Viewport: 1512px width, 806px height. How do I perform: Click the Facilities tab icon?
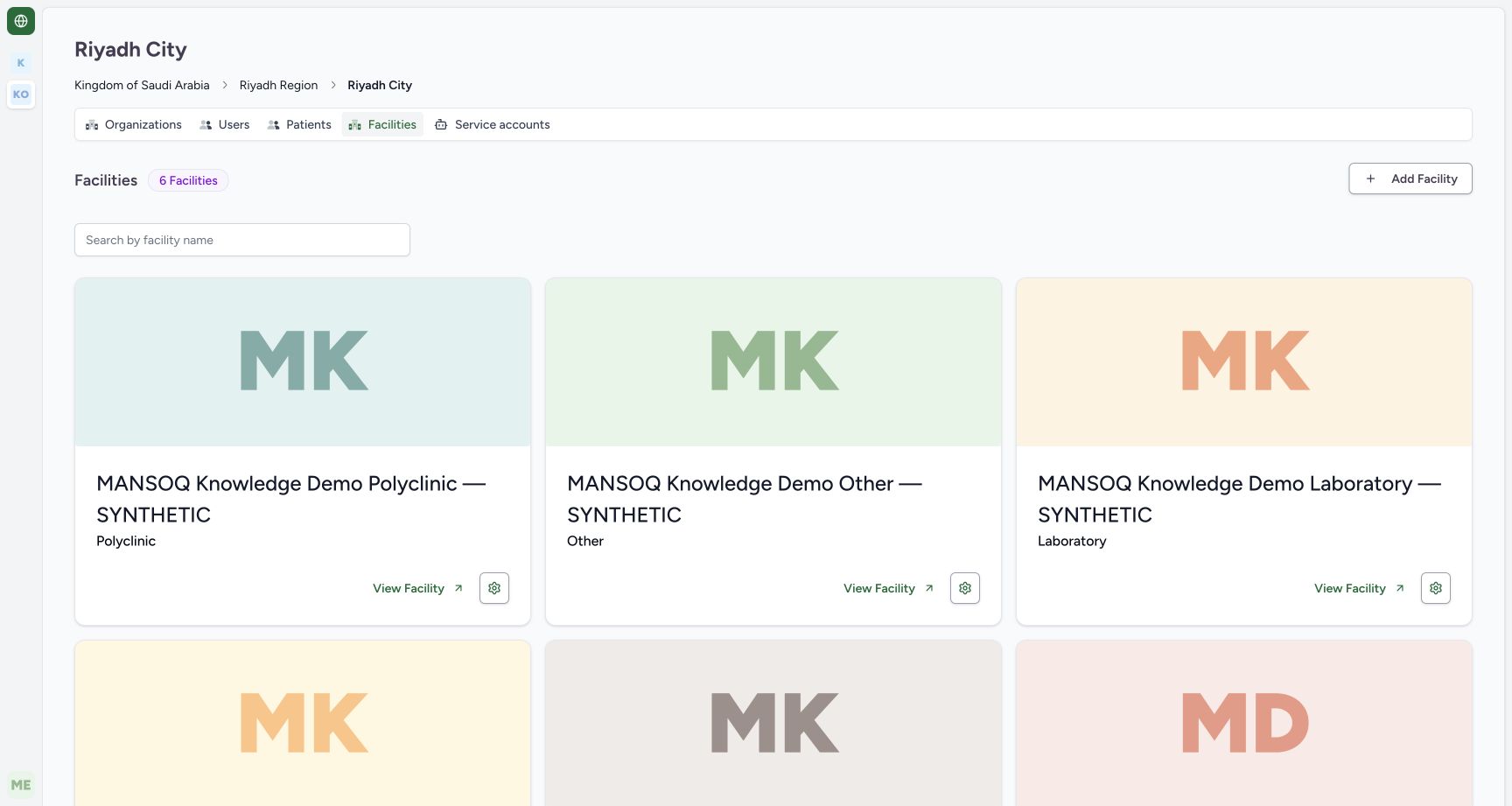pyautogui.click(x=355, y=125)
